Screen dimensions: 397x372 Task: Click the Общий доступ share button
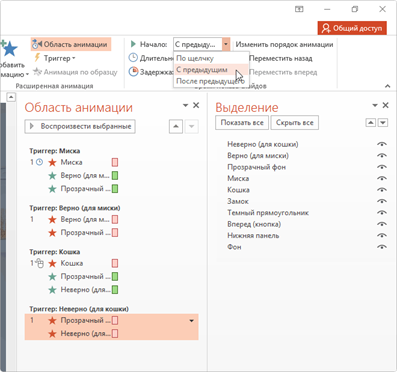point(352,28)
